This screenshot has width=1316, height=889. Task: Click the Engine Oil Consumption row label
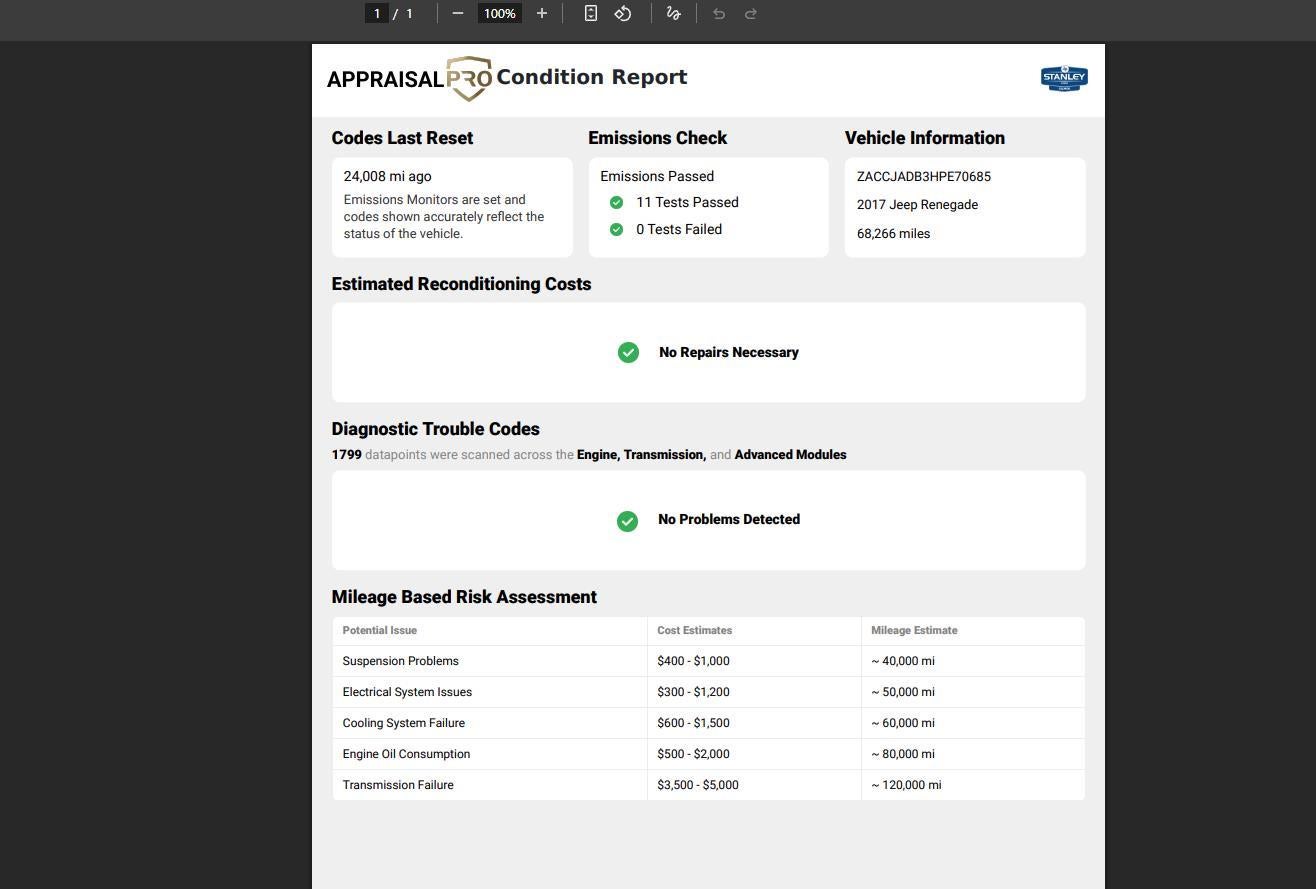click(x=406, y=755)
